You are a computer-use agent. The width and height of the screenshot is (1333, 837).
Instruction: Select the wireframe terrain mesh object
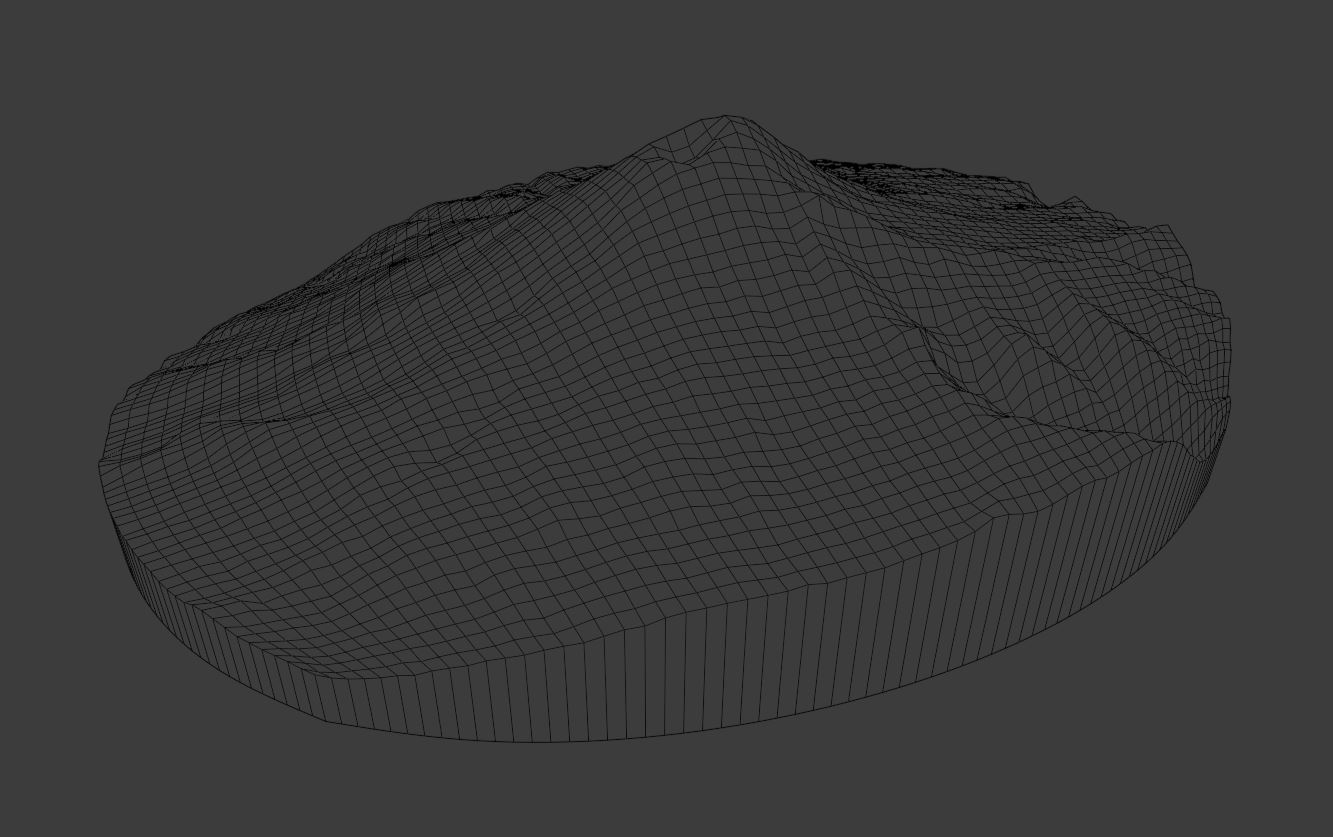tap(665, 430)
